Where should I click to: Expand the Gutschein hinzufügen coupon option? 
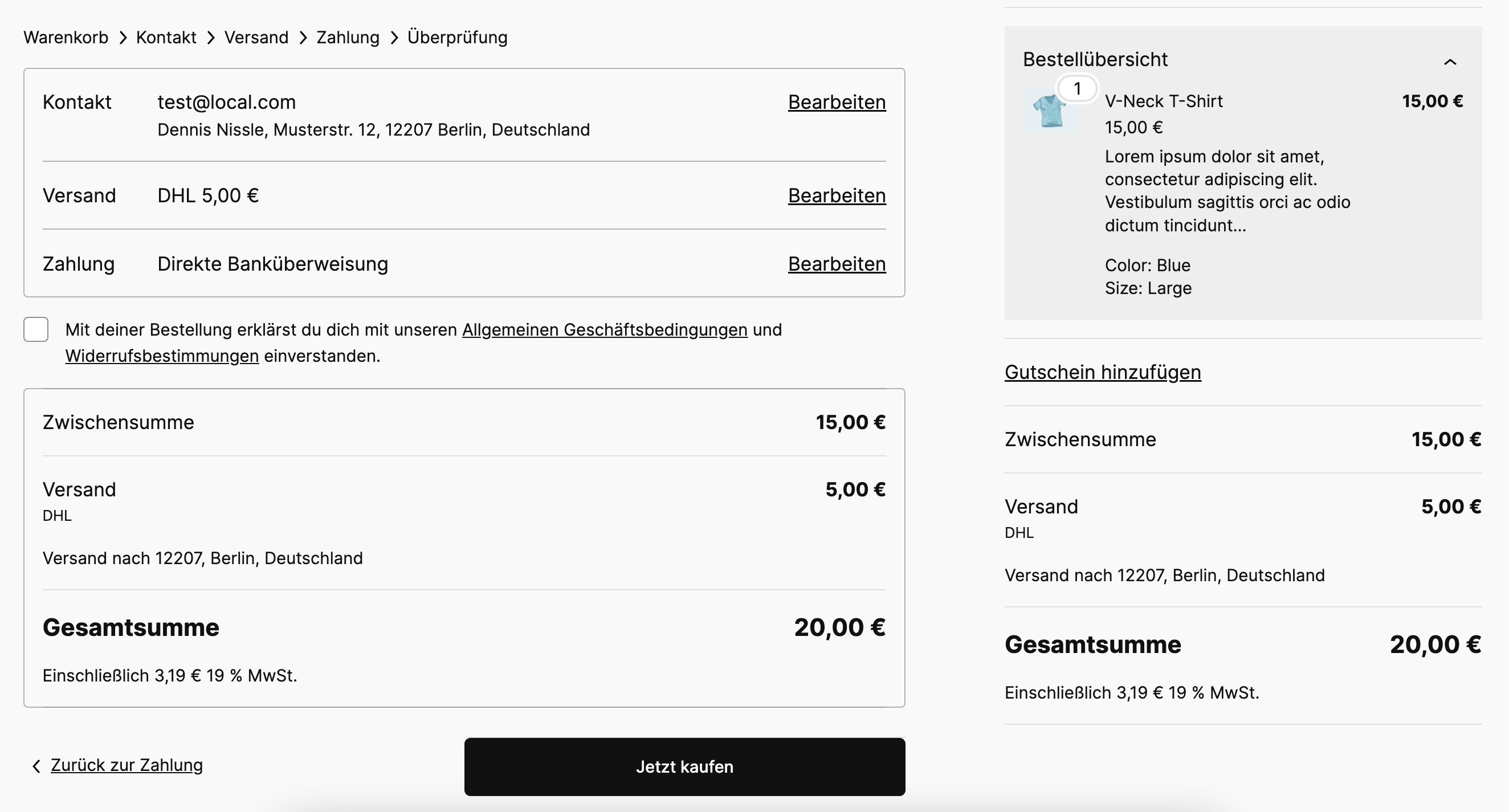point(1102,372)
